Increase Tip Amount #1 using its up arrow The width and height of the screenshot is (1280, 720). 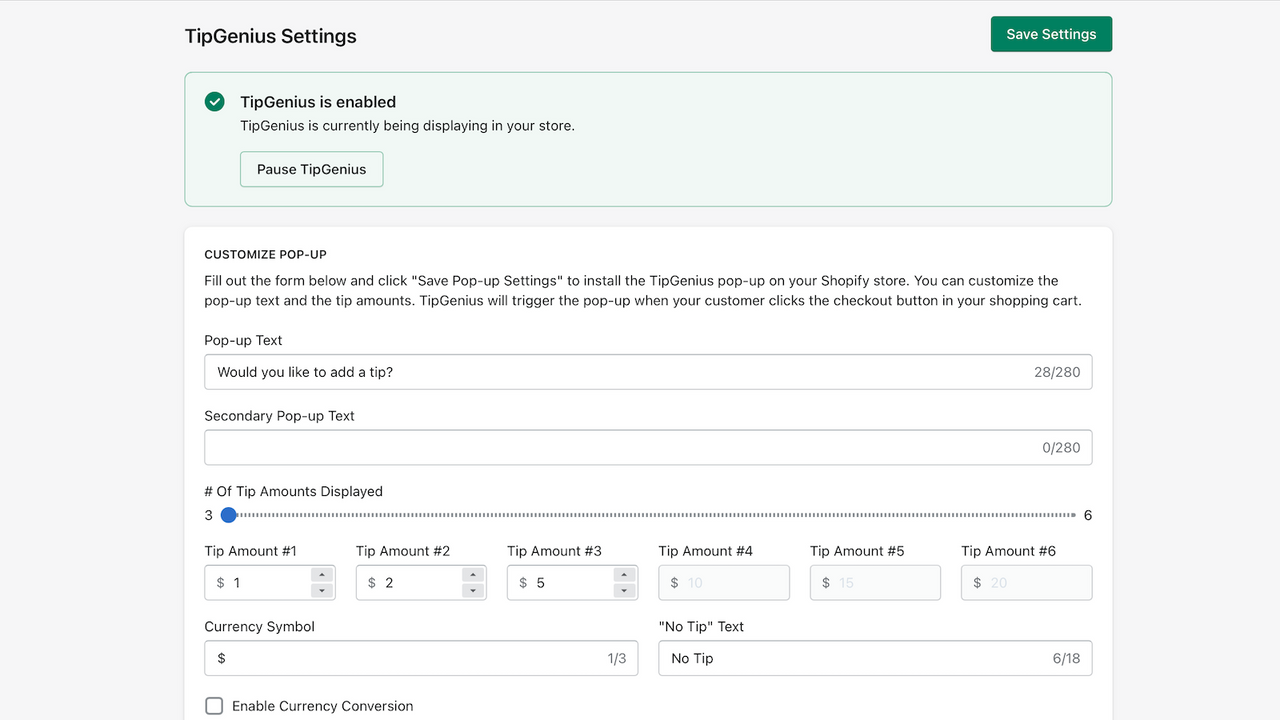(x=322, y=576)
